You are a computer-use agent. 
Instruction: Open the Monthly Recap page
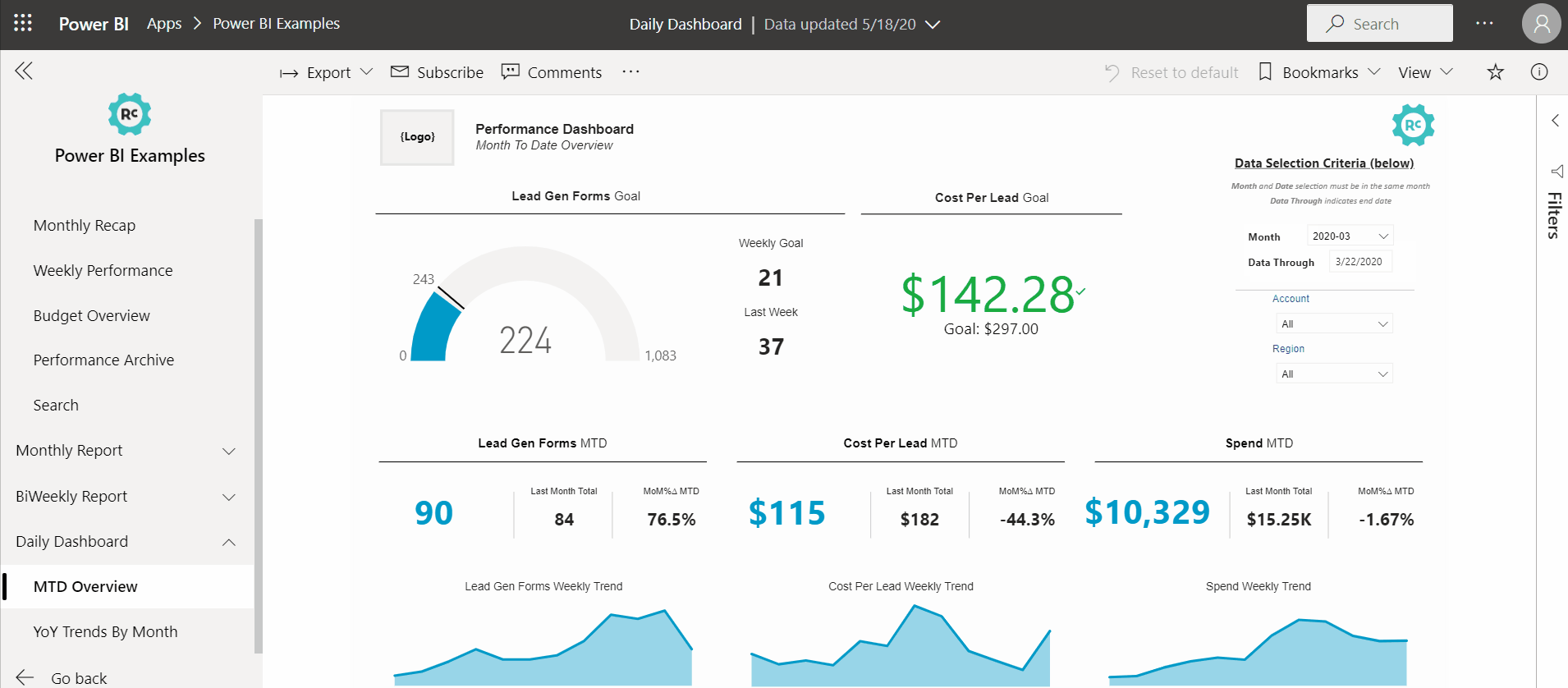tap(85, 225)
